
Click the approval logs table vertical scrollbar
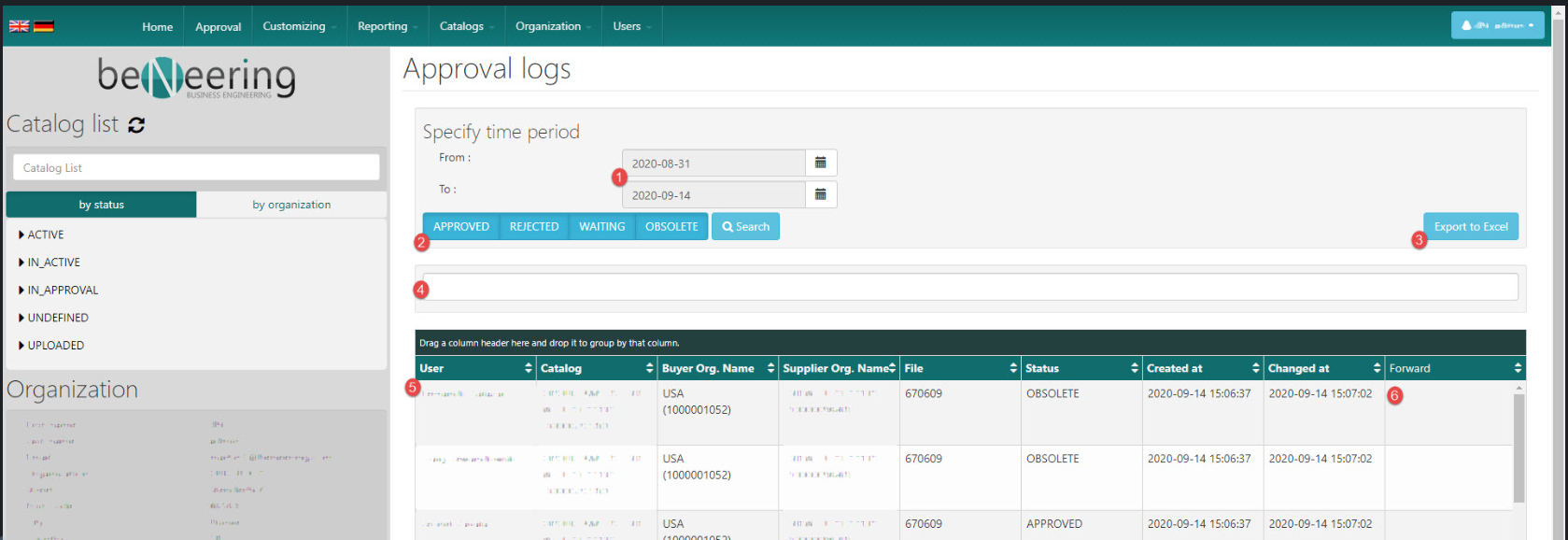[1519, 448]
